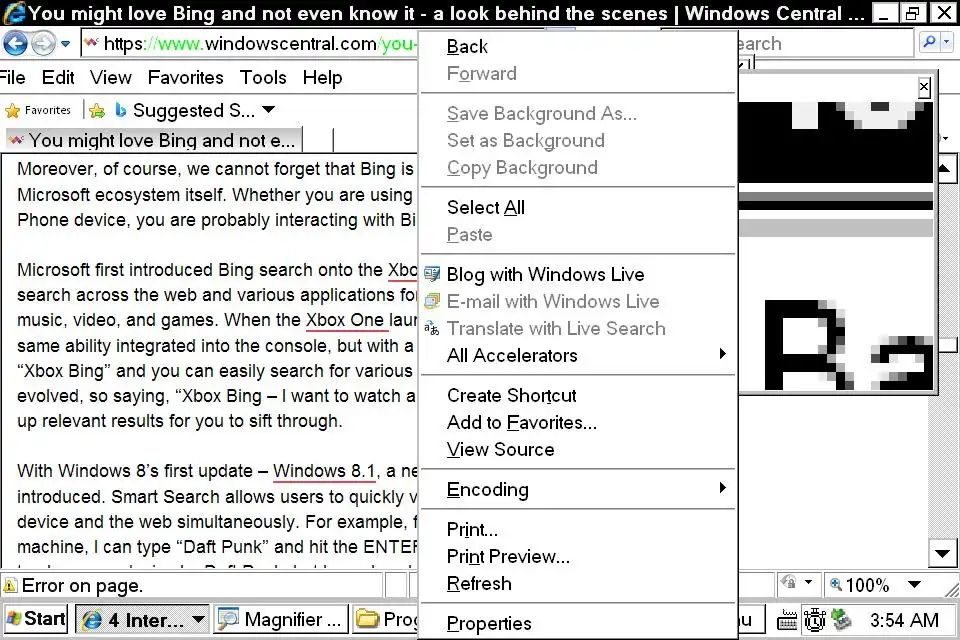Image resolution: width=960 pixels, height=640 pixels.
Task: Click 'Error on page.' status text
Action: (82, 586)
